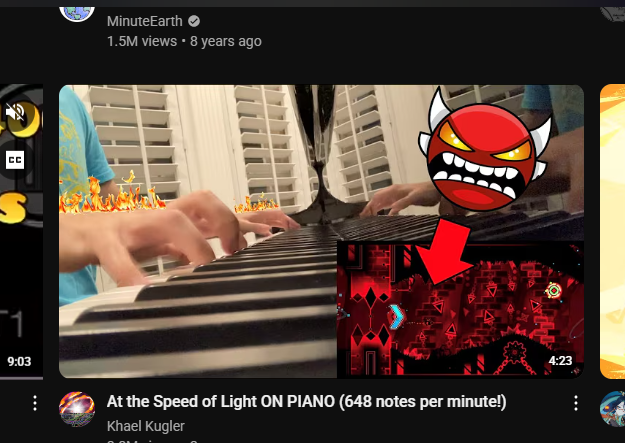Screen dimensions: 625x443
Task: Click the verified badge beside MinuteEarth
Action: (x=194, y=21)
